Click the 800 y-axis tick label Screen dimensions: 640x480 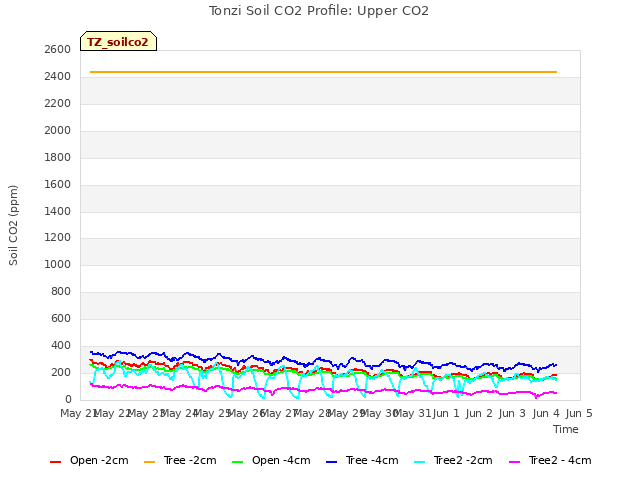(x=61, y=291)
